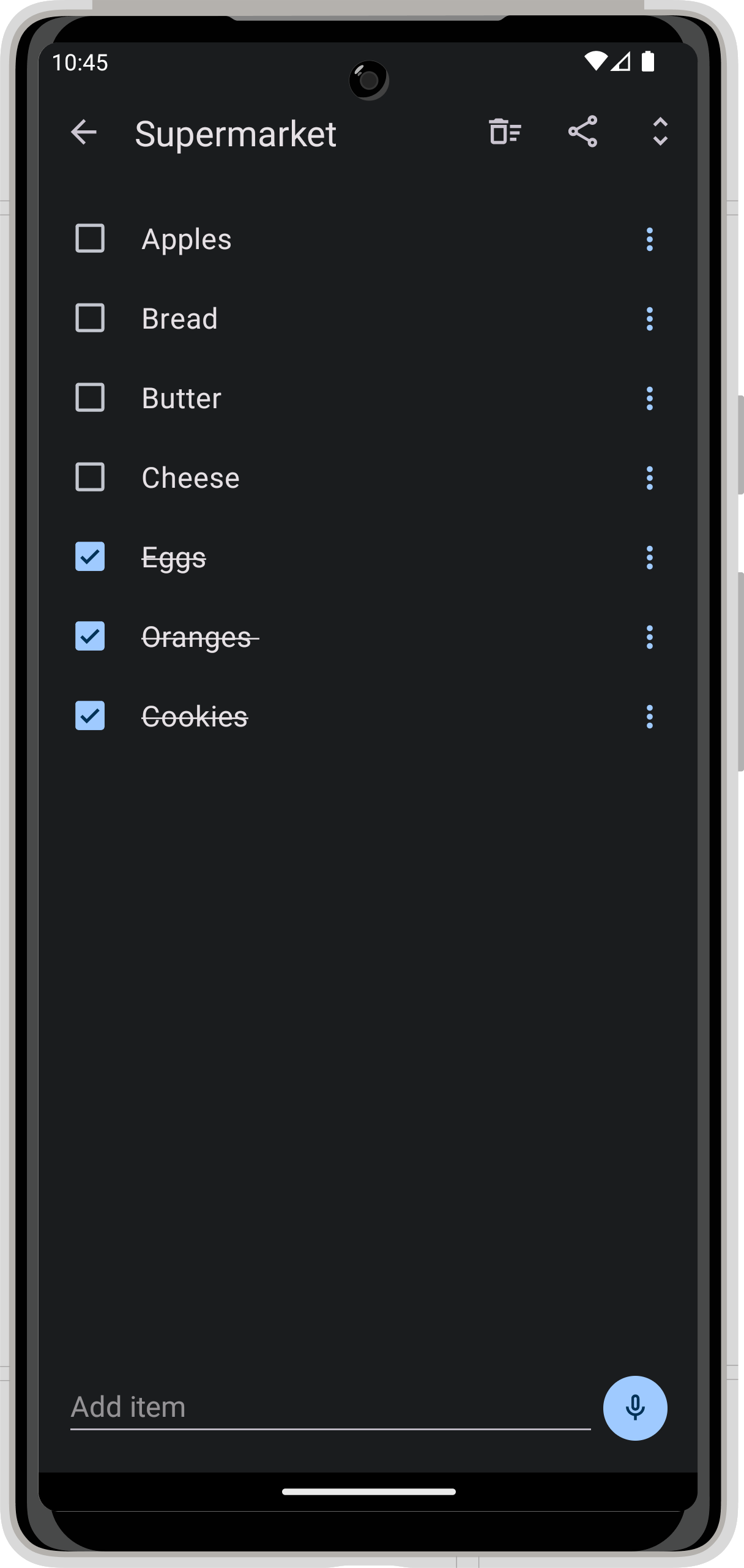
Task: Select the Cheese item label
Action: coord(191,478)
